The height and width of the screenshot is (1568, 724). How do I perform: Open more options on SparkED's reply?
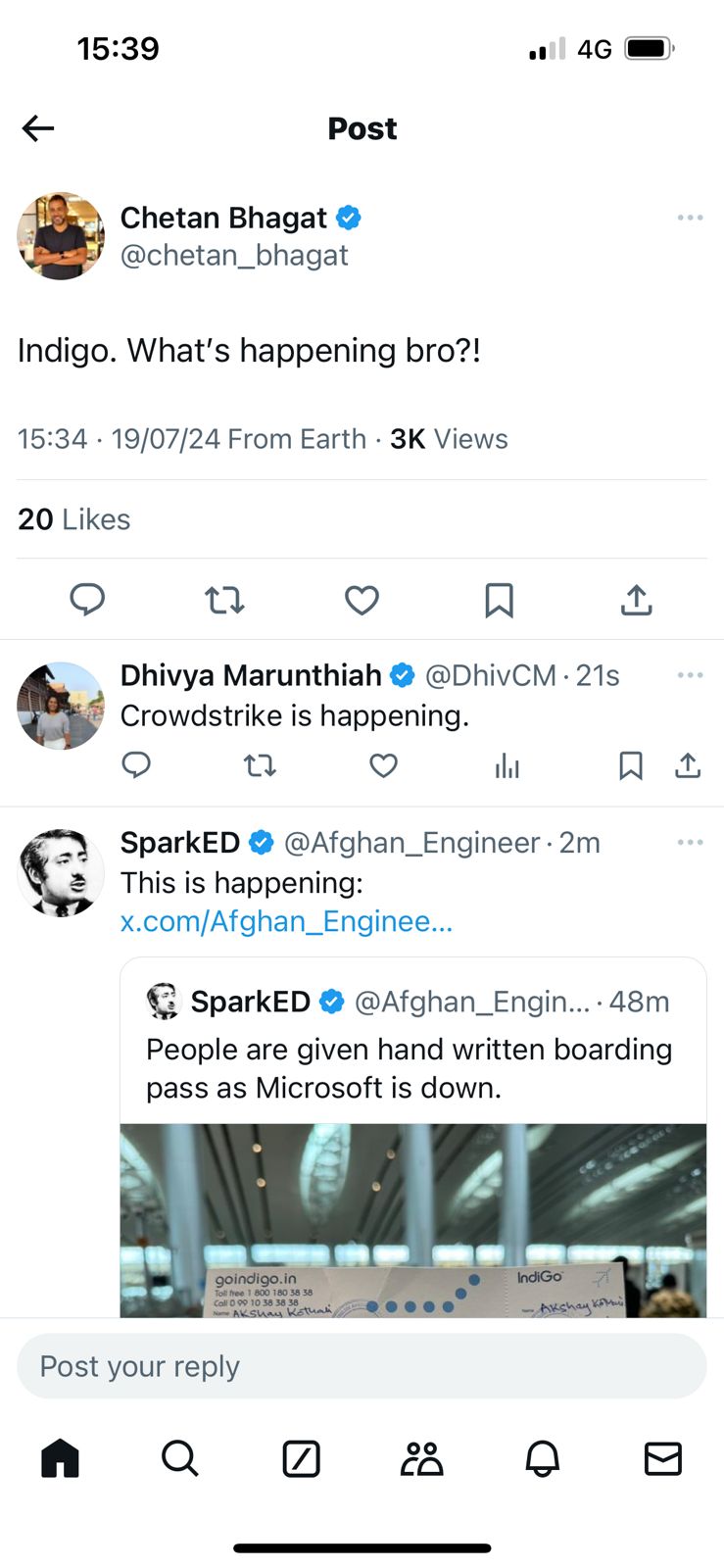click(690, 843)
